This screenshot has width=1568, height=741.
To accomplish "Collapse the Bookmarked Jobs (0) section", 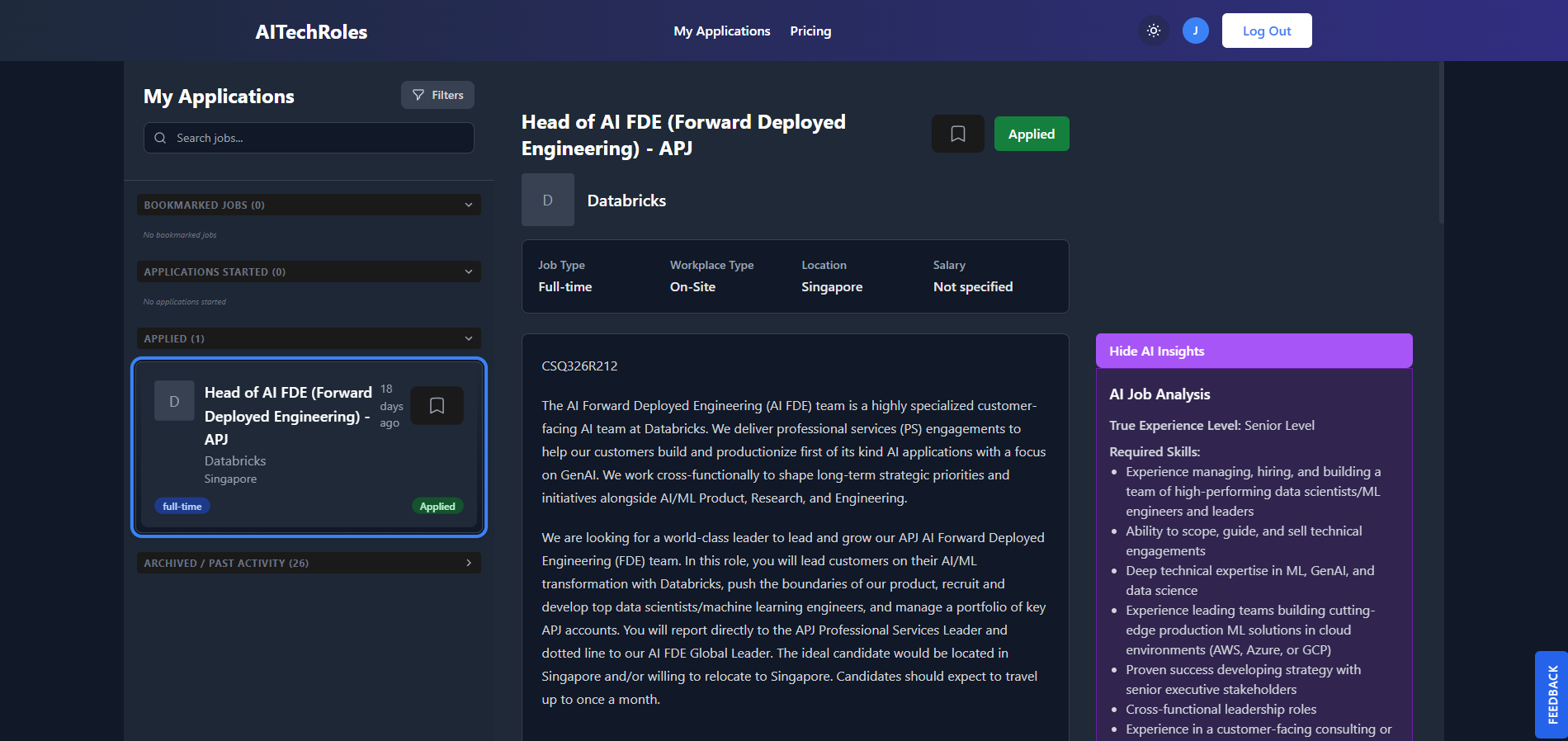I will [309, 205].
